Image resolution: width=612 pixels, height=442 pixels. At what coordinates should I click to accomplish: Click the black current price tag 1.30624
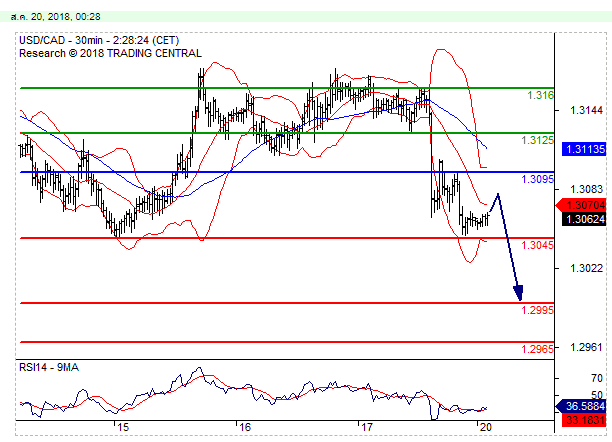click(x=584, y=219)
